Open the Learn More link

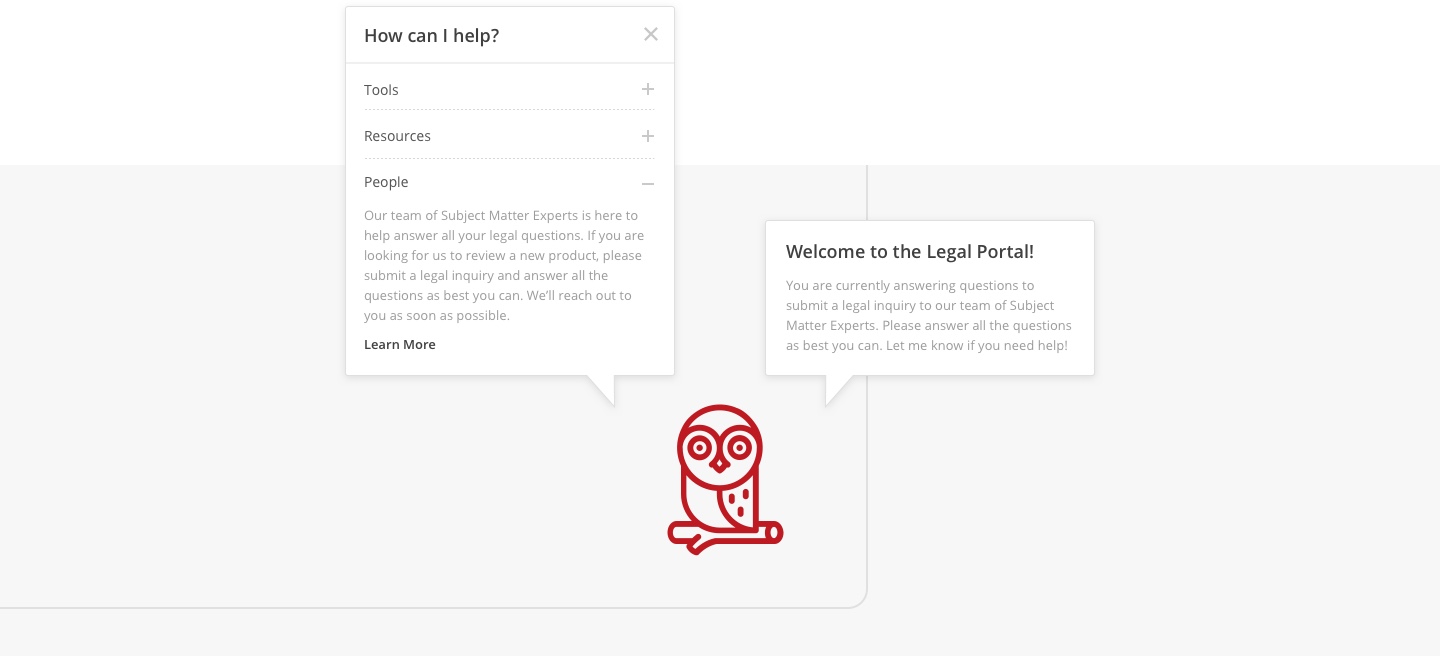point(400,344)
